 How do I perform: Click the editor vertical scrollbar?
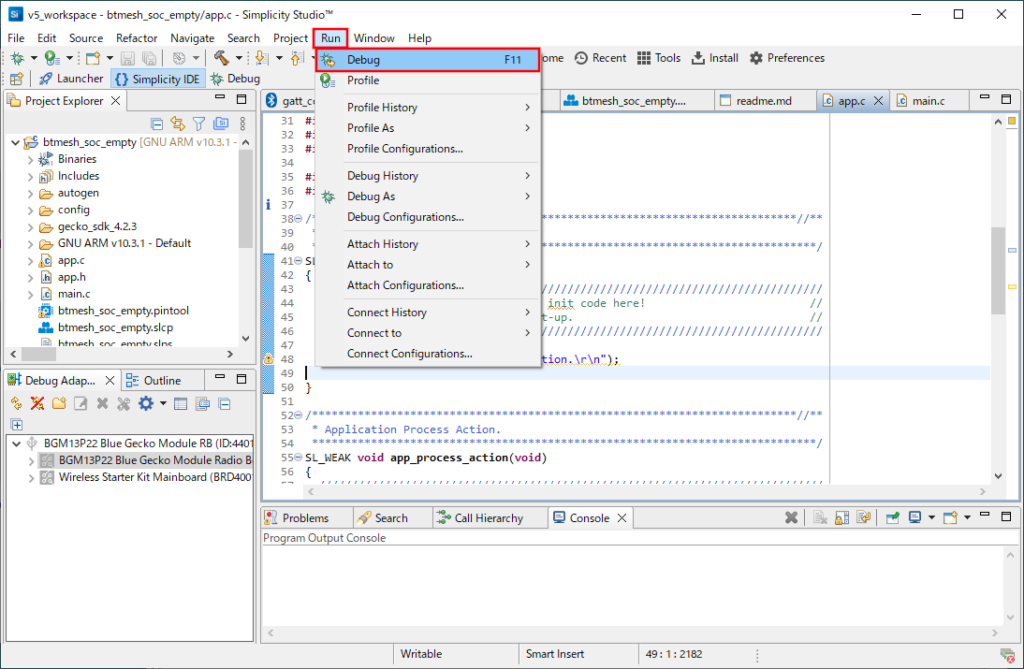997,270
